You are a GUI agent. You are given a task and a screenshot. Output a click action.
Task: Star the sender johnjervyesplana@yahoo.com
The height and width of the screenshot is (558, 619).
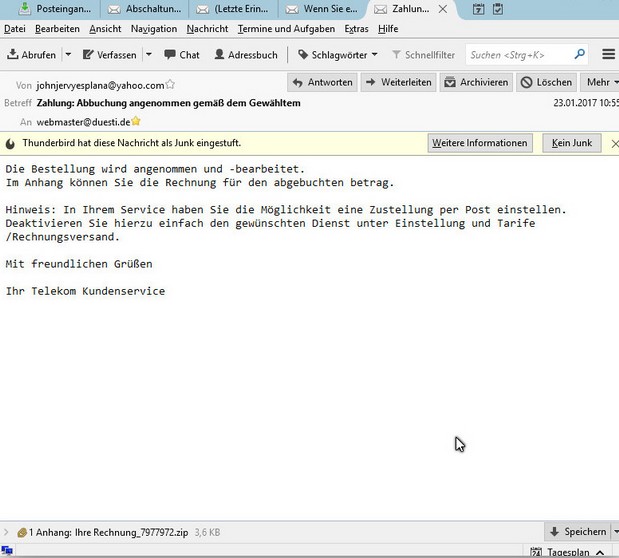tap(170, 84)
